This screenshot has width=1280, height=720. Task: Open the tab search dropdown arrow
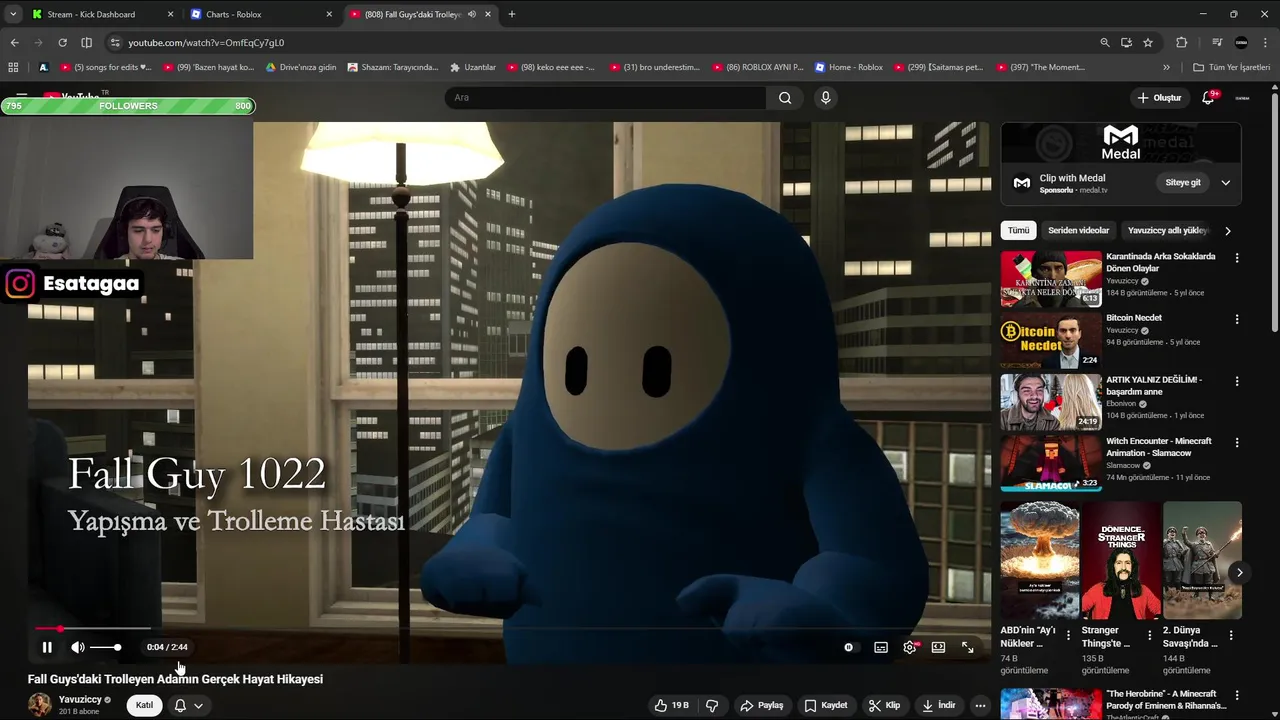coord(12,14)
